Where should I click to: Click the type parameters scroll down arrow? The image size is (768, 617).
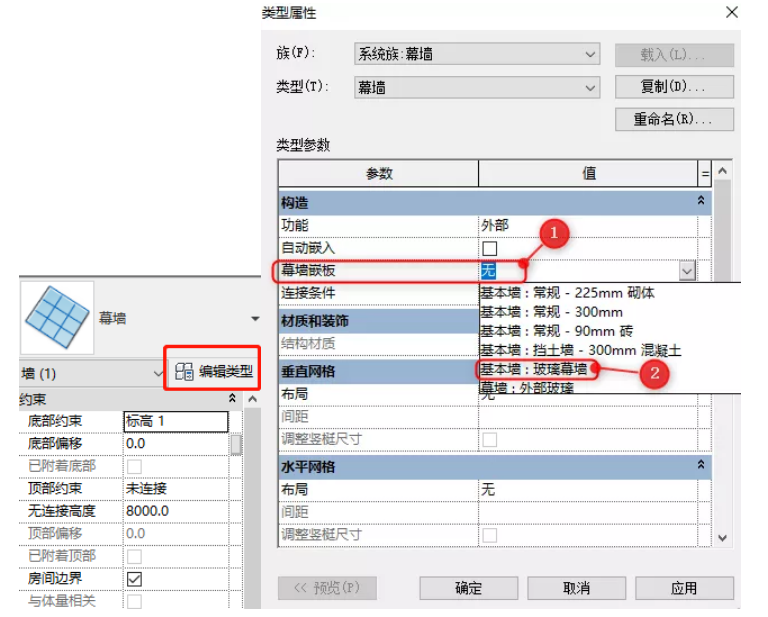pyautogui.click(x=722, y=538)
